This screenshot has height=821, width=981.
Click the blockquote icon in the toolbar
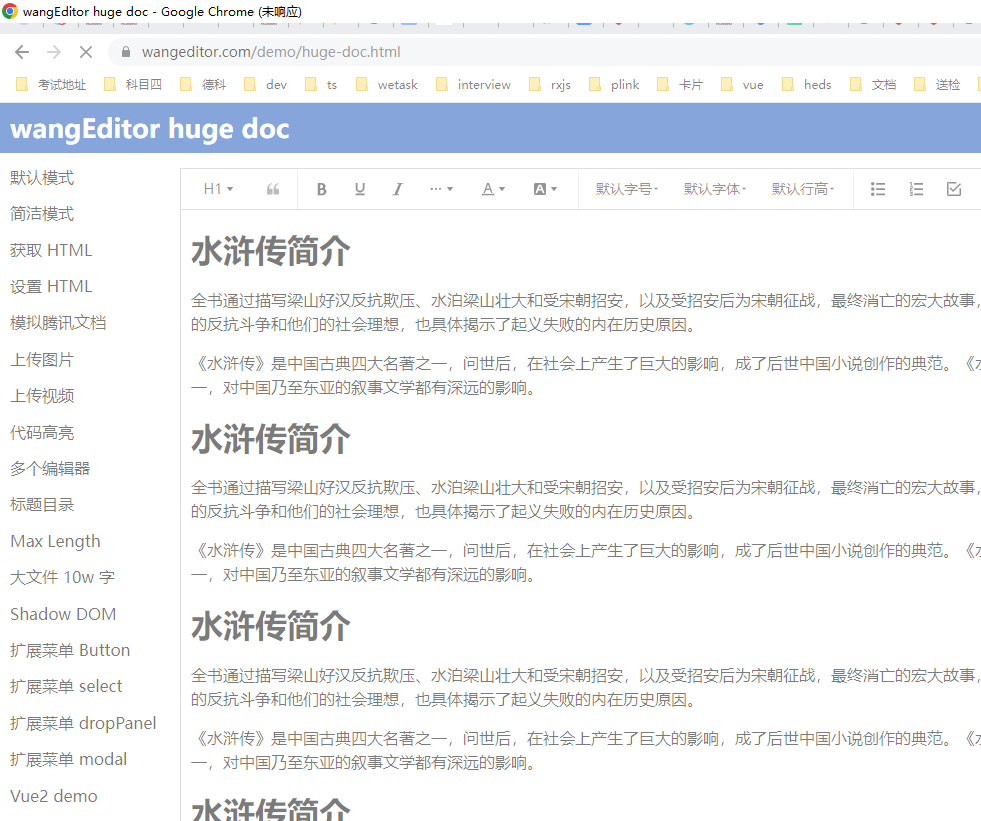(x=272, y=188)
